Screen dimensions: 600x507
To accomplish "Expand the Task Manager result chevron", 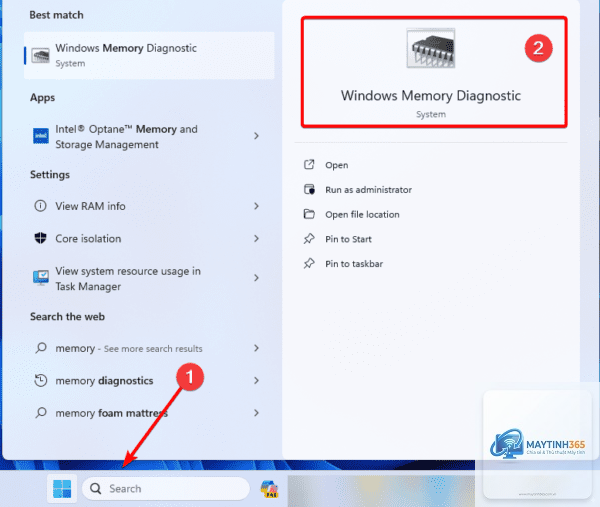I will (x=256, y=278).
